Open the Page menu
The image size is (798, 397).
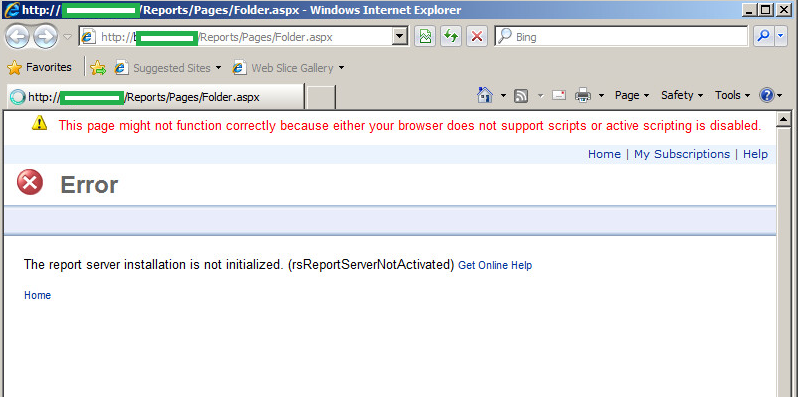632,95
